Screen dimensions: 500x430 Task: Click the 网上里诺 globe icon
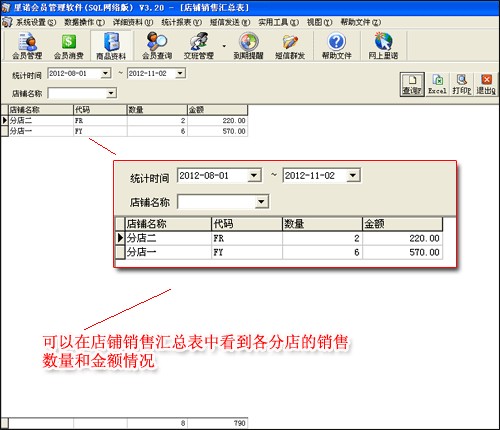coord(383,46)
